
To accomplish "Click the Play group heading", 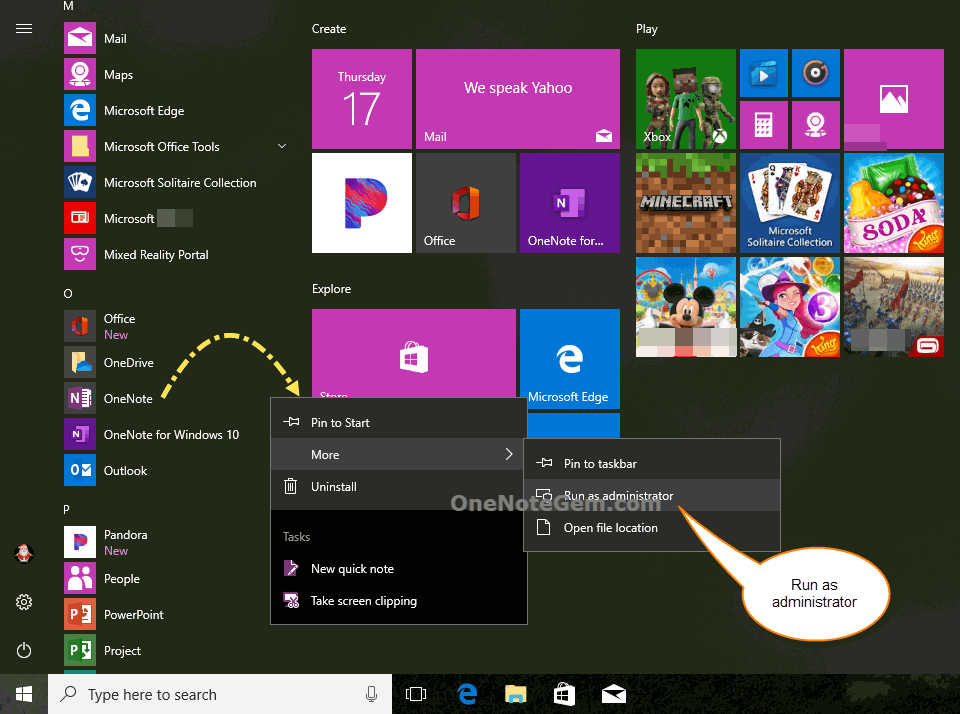I will (x=647, y=29).
